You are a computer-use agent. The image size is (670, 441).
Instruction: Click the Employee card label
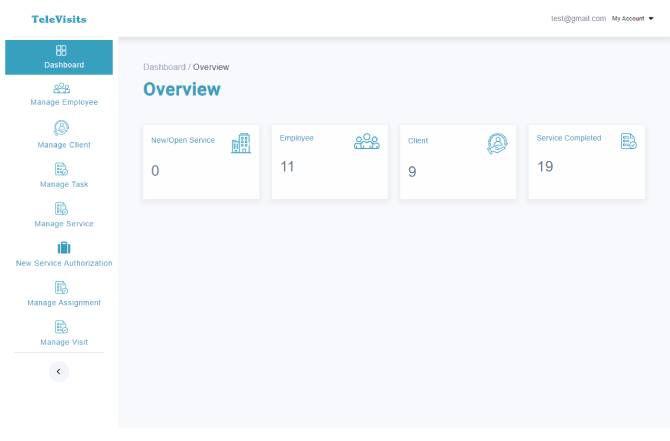click(297, 138)
